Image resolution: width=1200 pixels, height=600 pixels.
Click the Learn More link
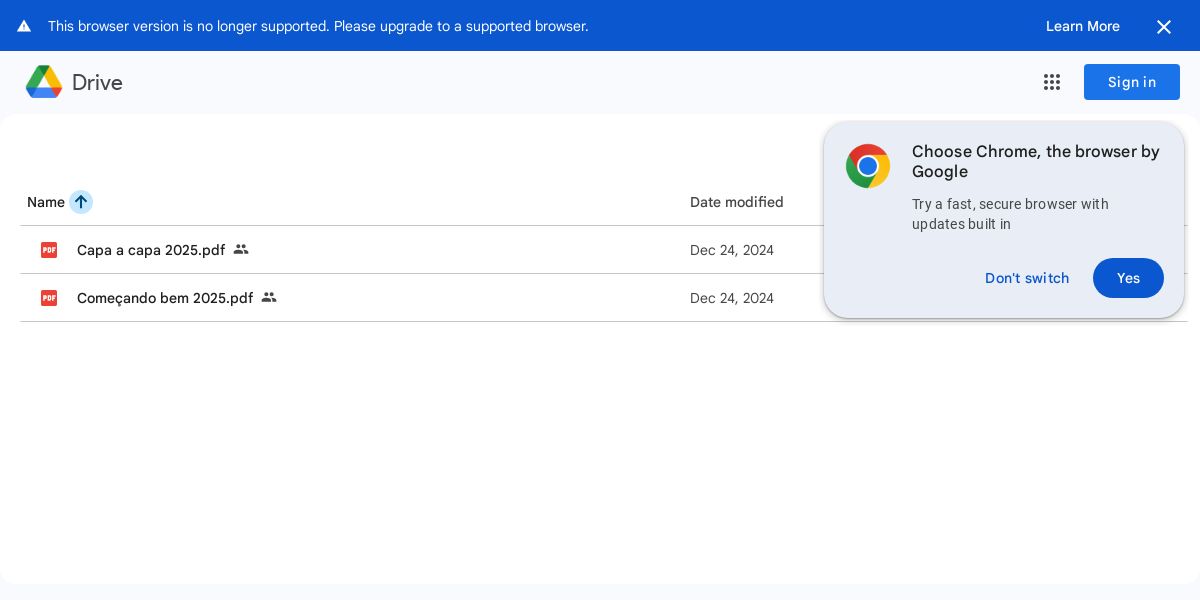click(x=1083, y=26)
